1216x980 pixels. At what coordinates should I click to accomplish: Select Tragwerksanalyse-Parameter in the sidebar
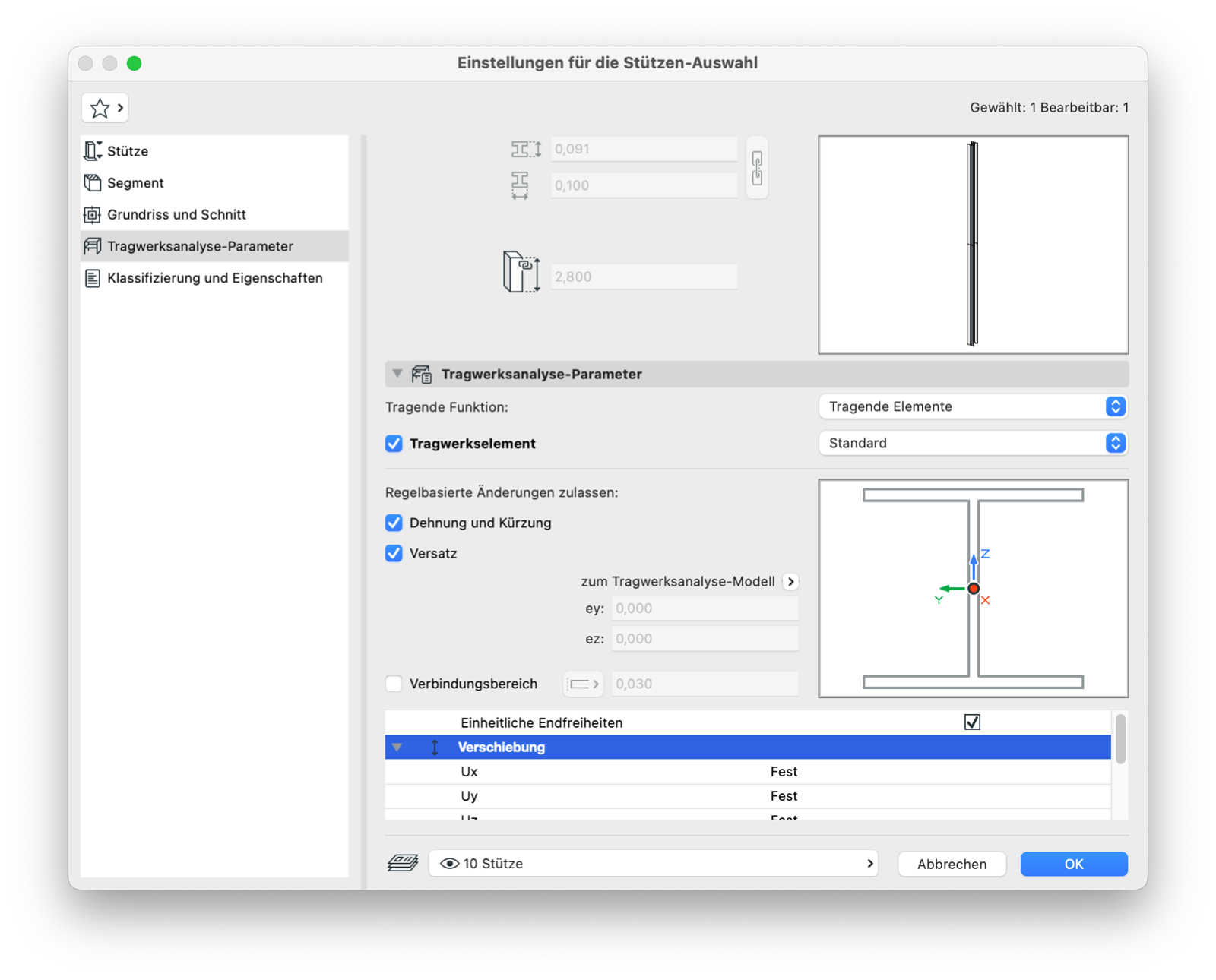(x=214, y=246)
